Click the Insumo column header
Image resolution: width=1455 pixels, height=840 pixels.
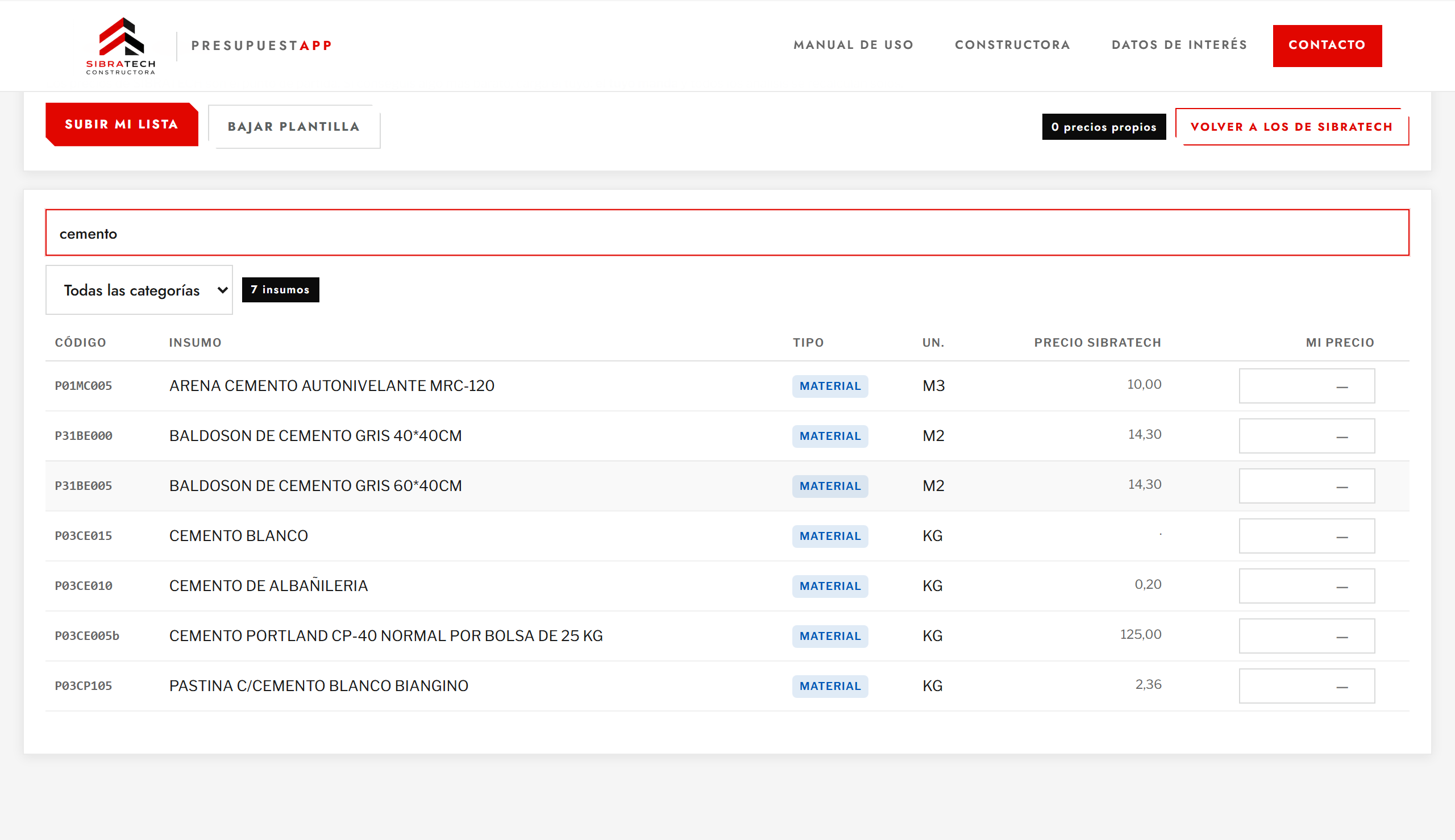pos(195,343)
